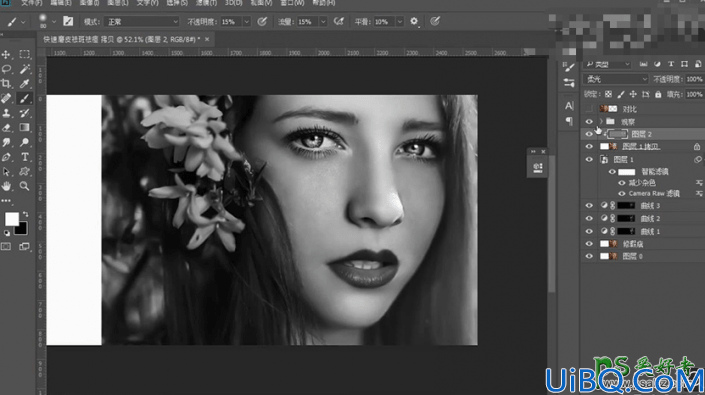705x395 pixels.
Task: Toggle pressure for opacity button
Action: coord(262,21)
